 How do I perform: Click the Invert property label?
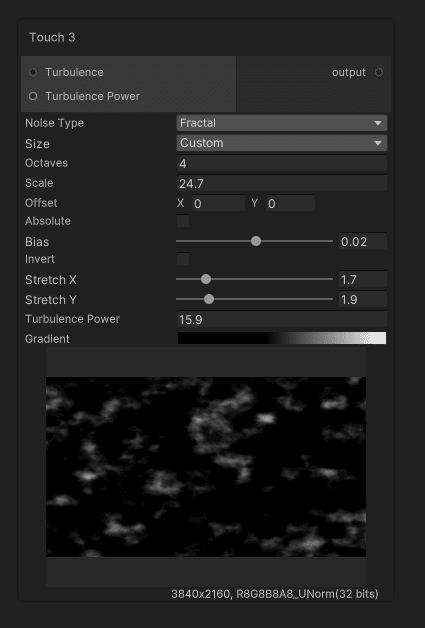click(x=40, y=259)
